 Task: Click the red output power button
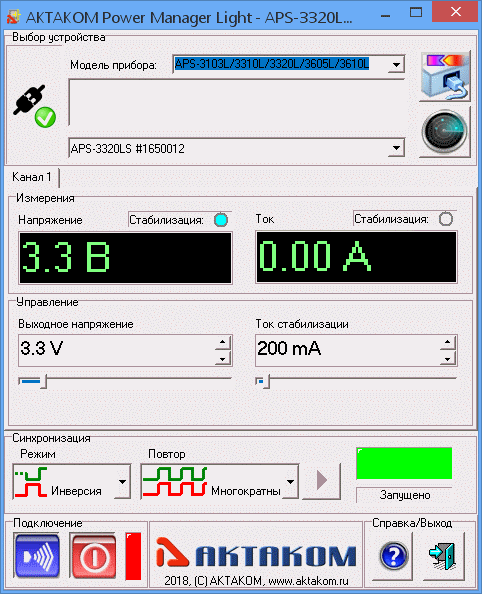pos(93,555)
